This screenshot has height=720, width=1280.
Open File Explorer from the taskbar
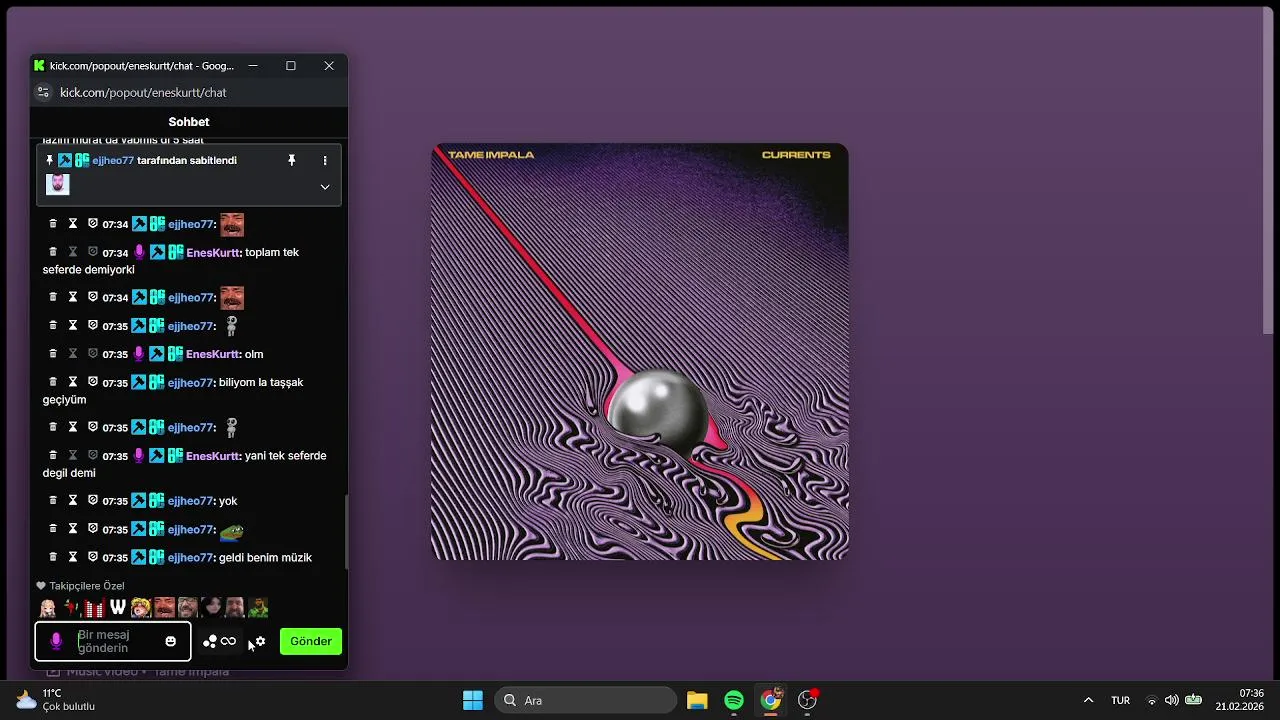[697, 700]
